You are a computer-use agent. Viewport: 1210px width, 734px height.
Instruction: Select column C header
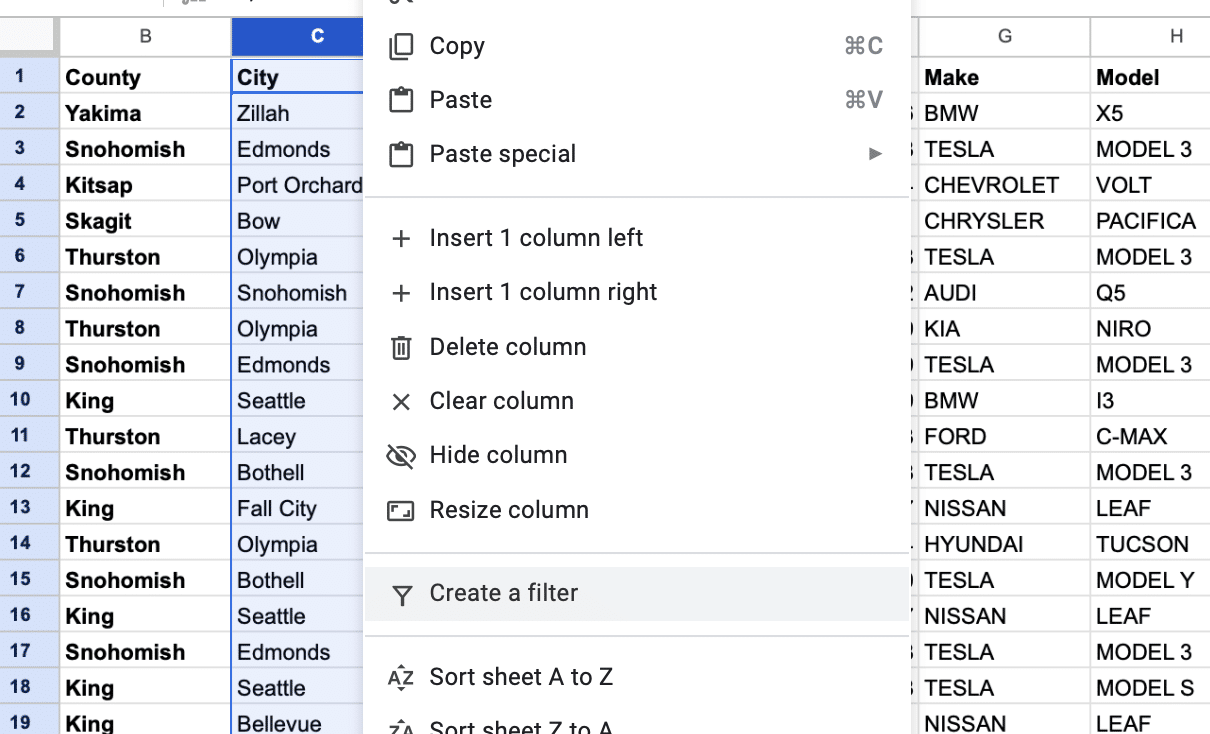tap(298, 37)
